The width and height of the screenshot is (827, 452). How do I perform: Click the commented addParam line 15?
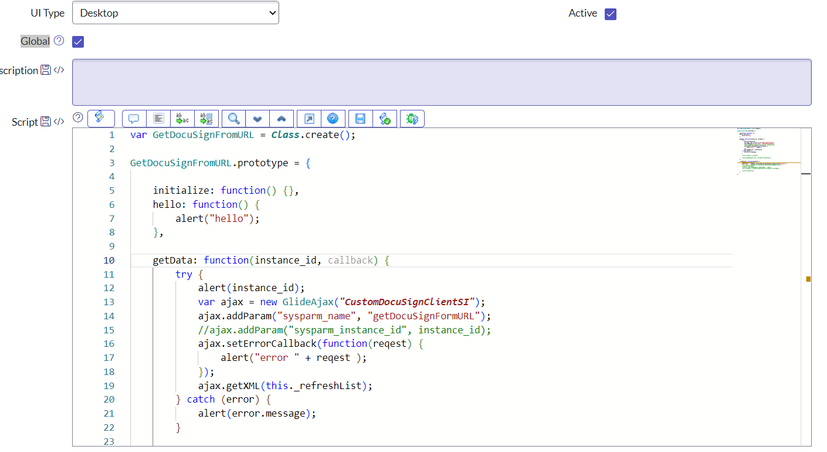click(344, 330)
